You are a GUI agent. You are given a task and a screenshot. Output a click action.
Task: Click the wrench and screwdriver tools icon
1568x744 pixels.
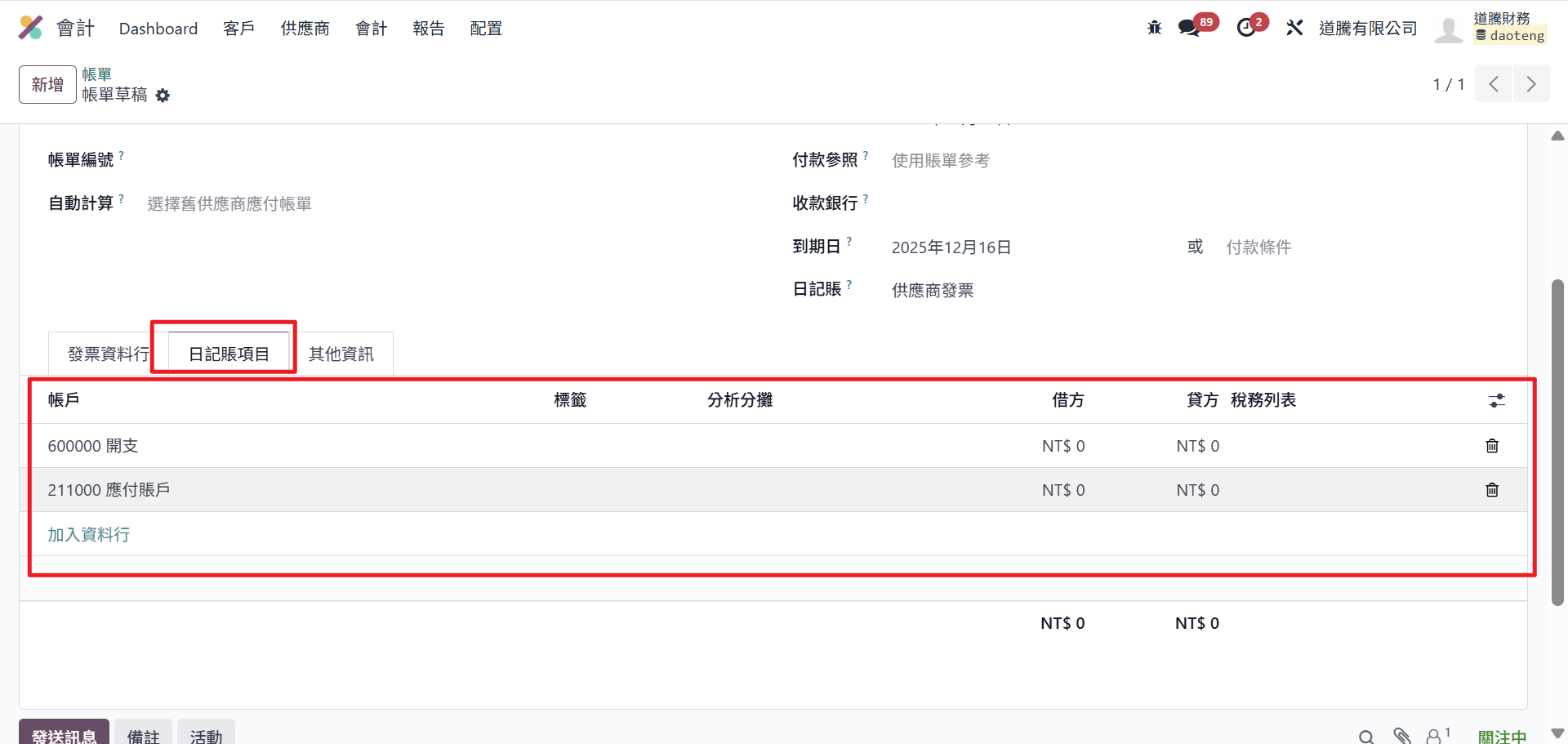[1294, 28]
